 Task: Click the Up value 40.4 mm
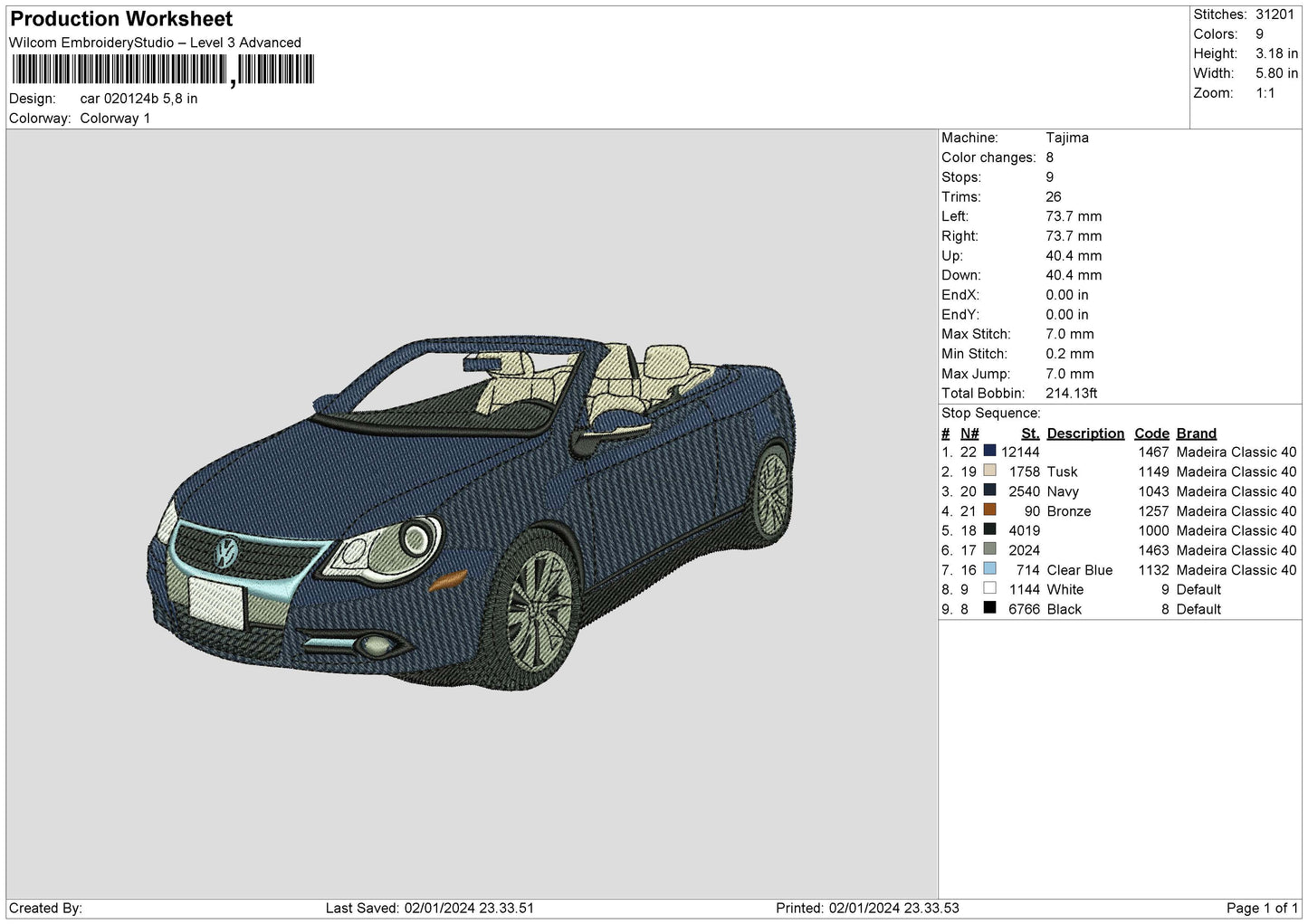(1074, 256)
